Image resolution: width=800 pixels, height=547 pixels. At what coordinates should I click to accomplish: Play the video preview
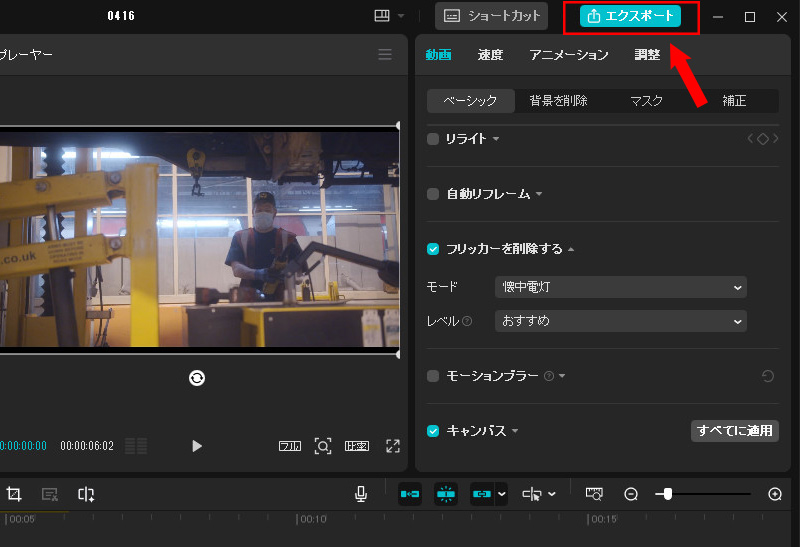pos(197,446)
